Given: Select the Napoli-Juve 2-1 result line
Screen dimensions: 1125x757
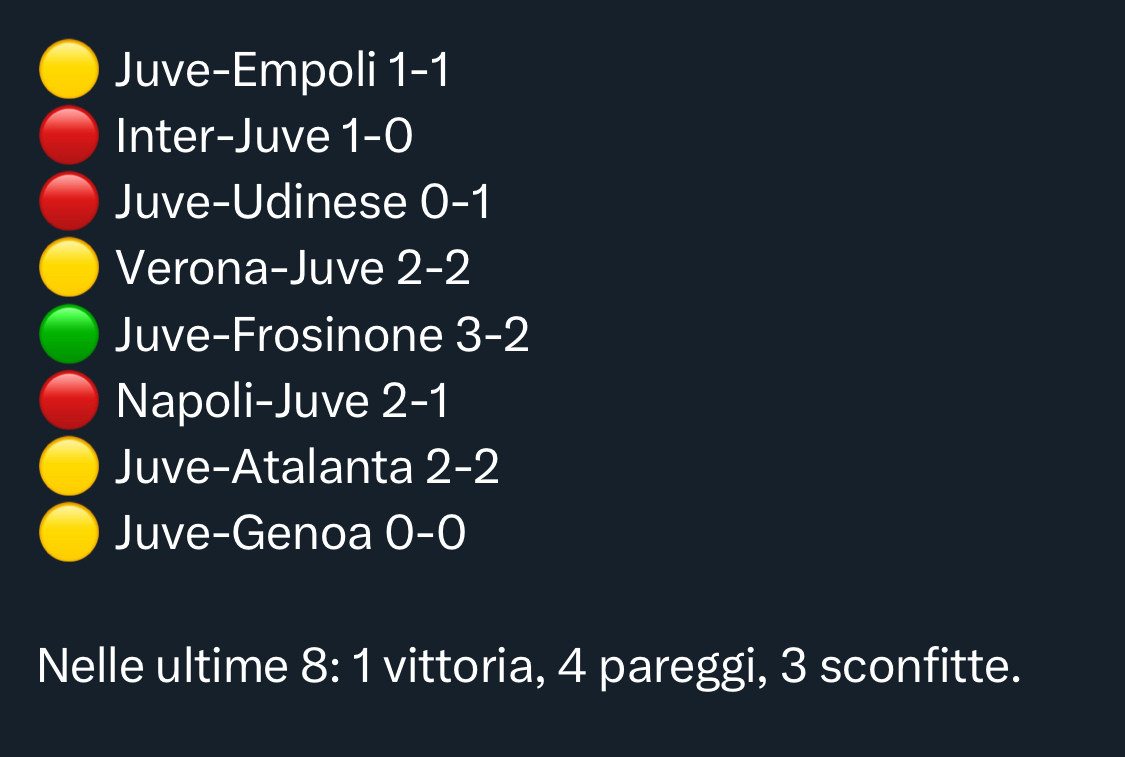Looking at the screenshot, I should 282,401.
